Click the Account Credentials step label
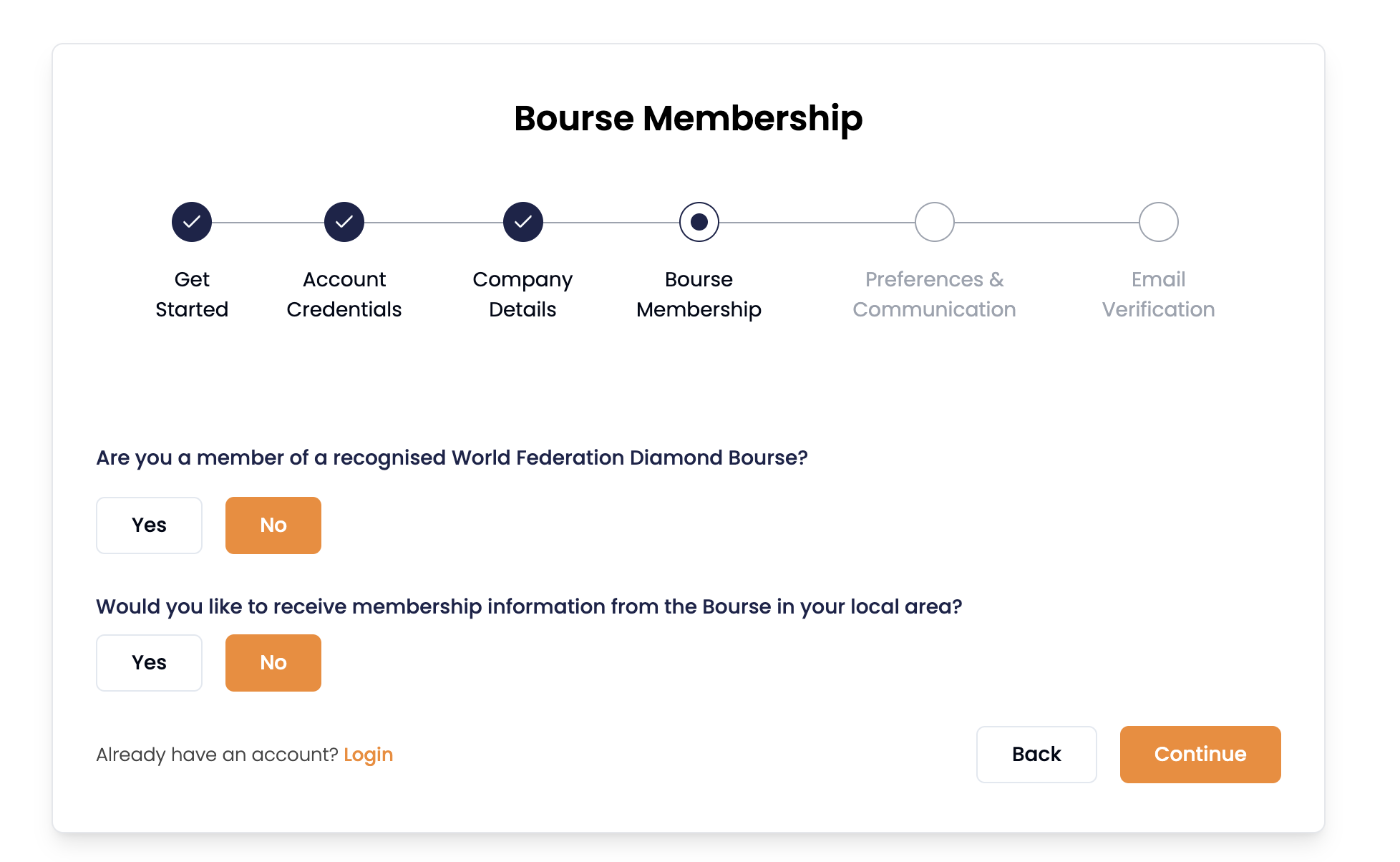 point(344,294)
